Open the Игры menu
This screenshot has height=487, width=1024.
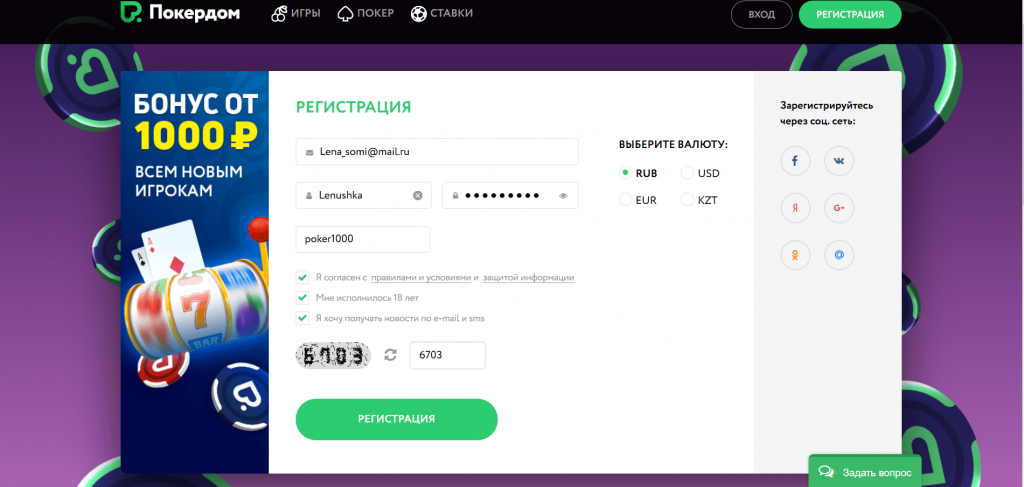[x=297, y=14]
